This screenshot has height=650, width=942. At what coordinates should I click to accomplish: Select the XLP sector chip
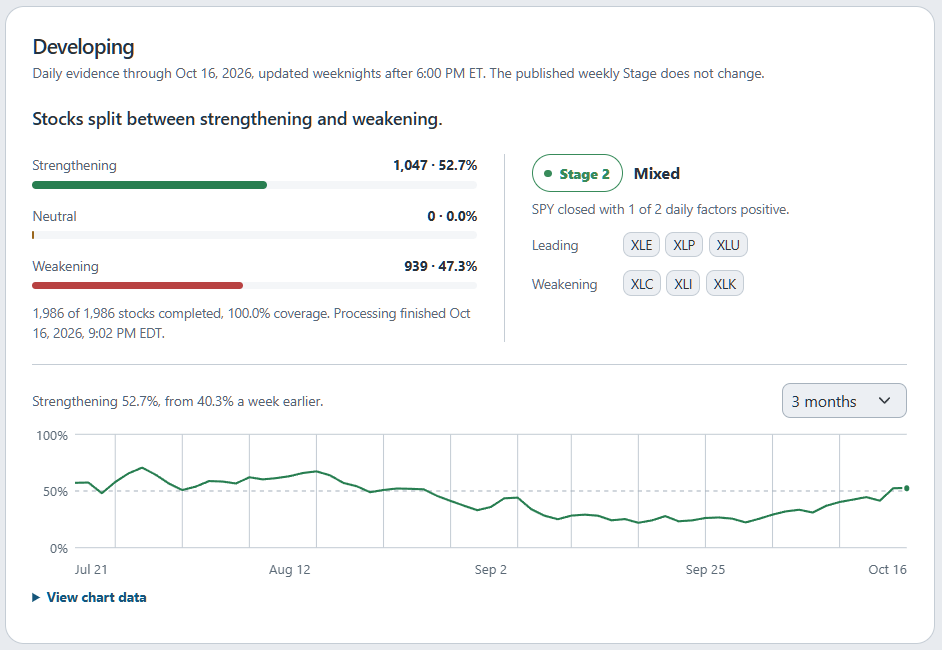684,245
